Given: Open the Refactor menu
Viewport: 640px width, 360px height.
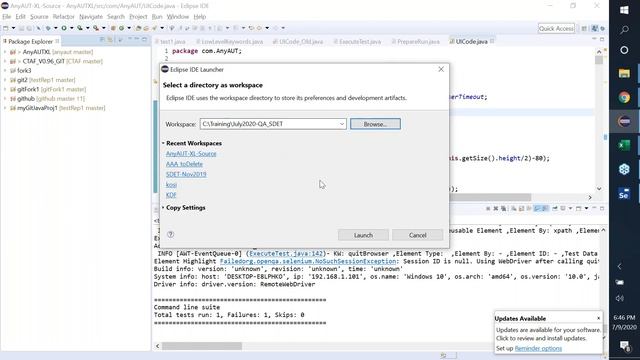Looking at the screenshot, I should (64, 17).
